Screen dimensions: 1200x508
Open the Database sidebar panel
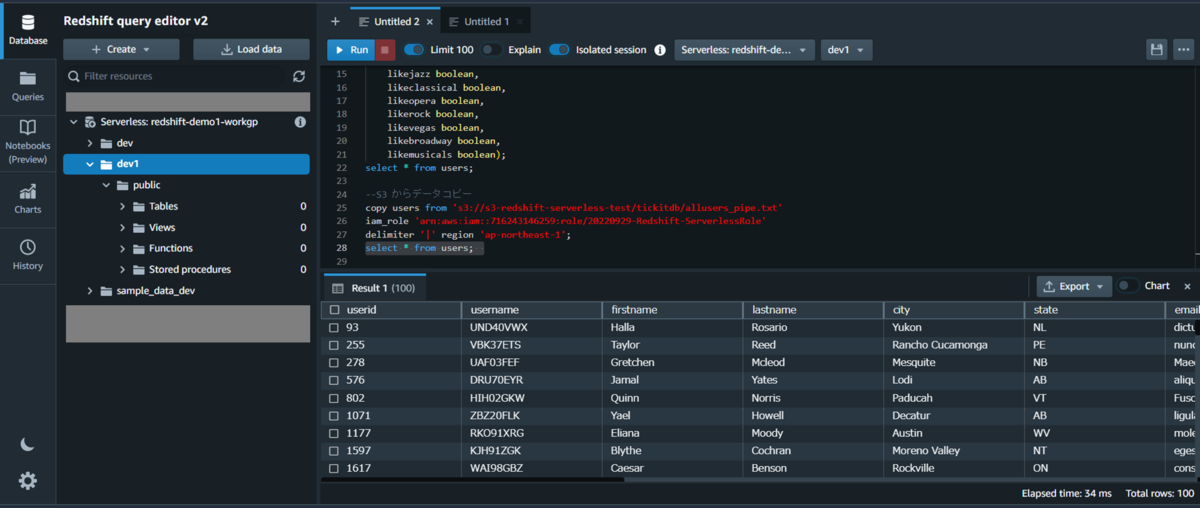tap(27, 30)
